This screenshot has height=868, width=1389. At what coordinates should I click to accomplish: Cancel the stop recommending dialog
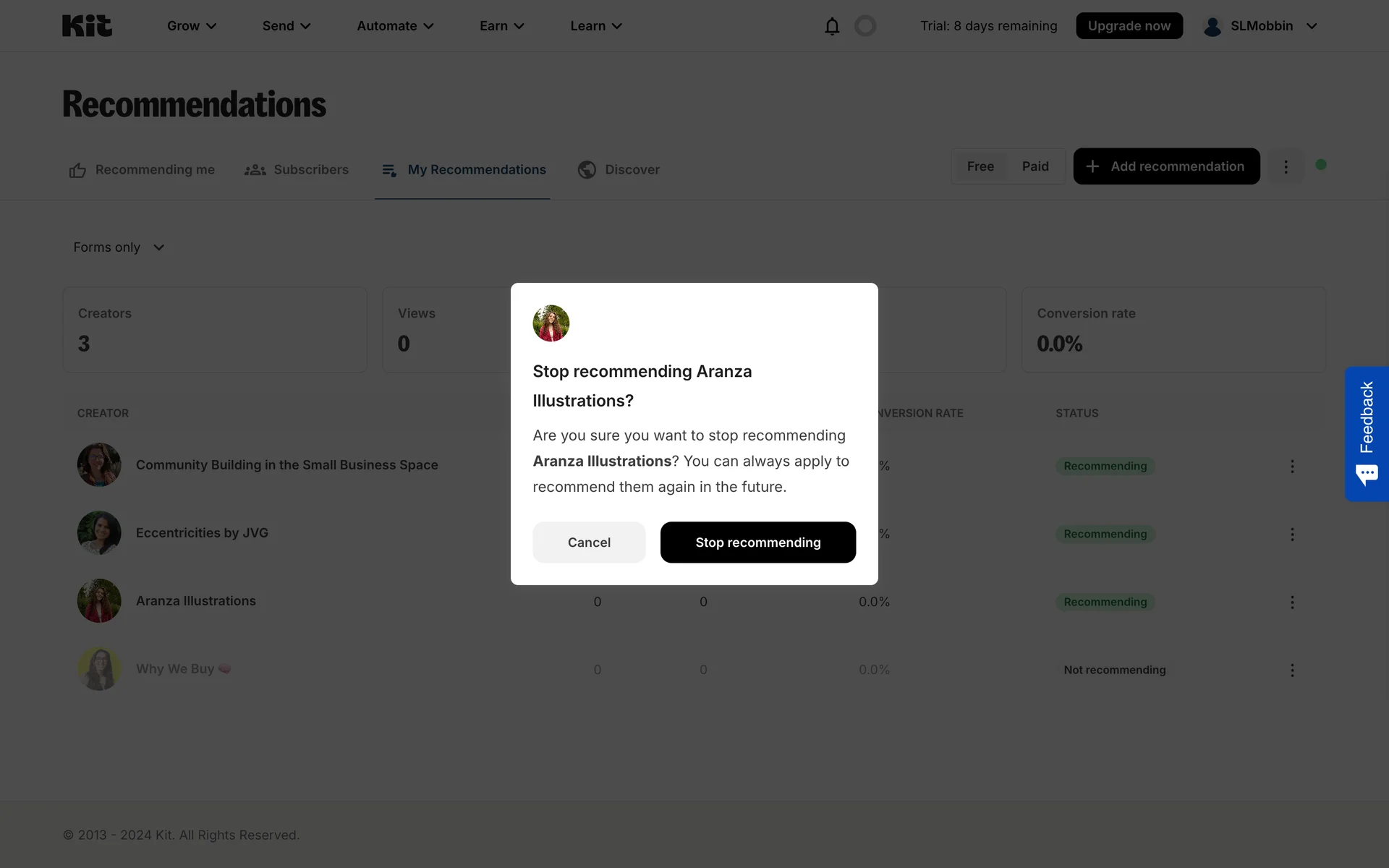(589, 542)
